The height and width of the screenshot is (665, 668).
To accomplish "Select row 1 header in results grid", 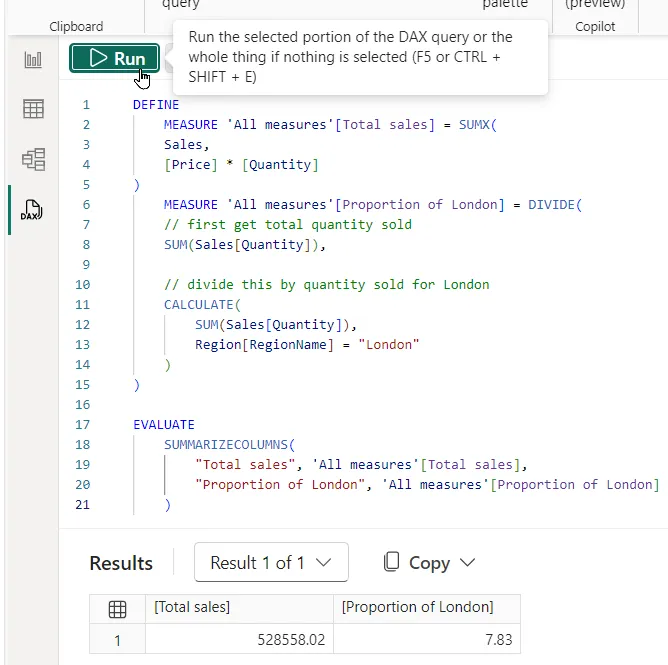I will [117, 638].
